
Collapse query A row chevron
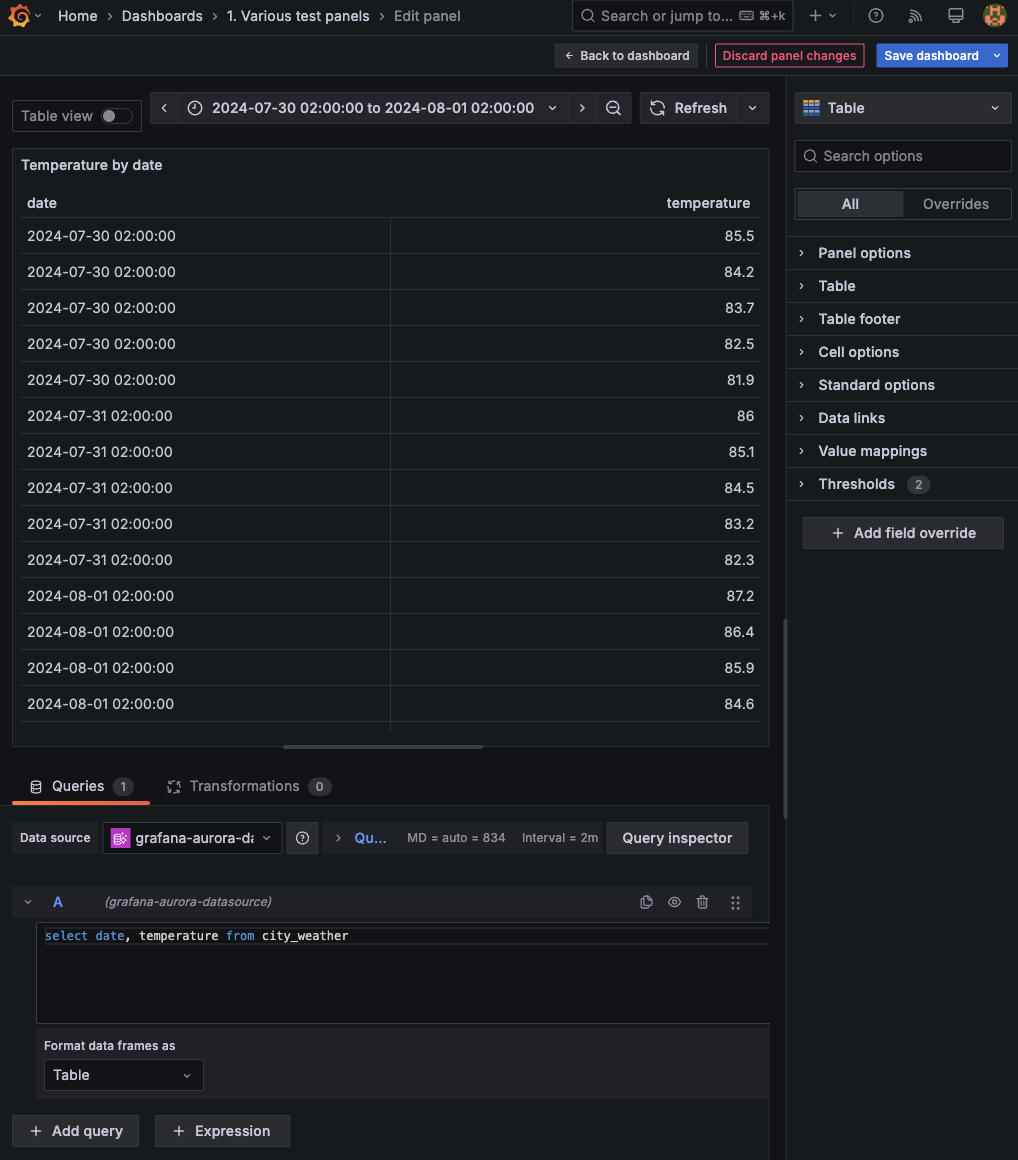click(28, 902)
